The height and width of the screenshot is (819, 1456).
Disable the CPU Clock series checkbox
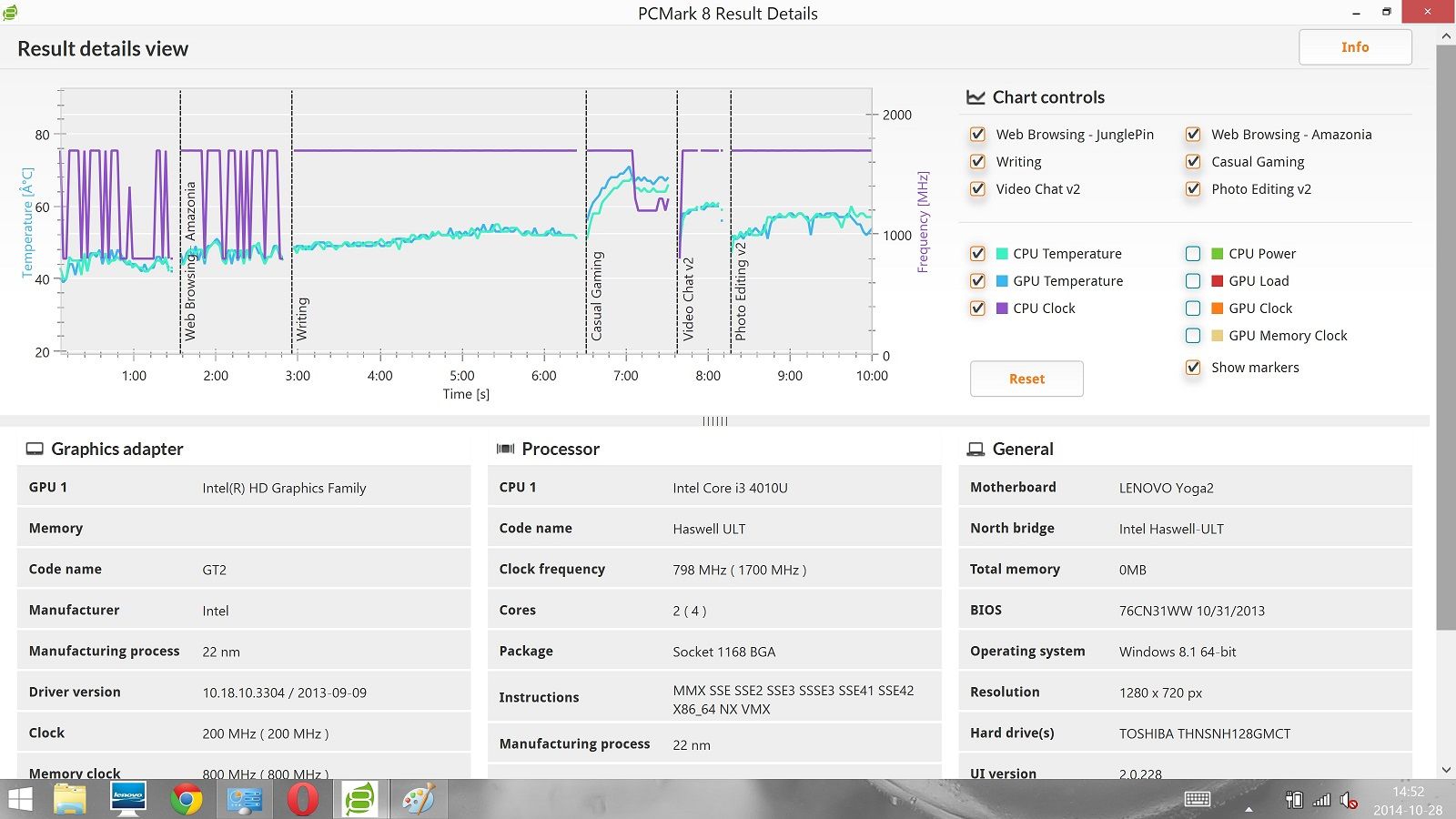977,308
